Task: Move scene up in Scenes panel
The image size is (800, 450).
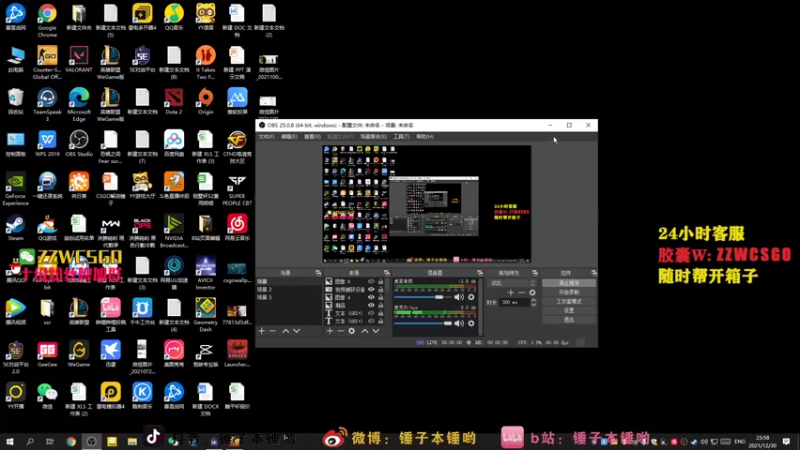Action: click(x=286, y=331)
